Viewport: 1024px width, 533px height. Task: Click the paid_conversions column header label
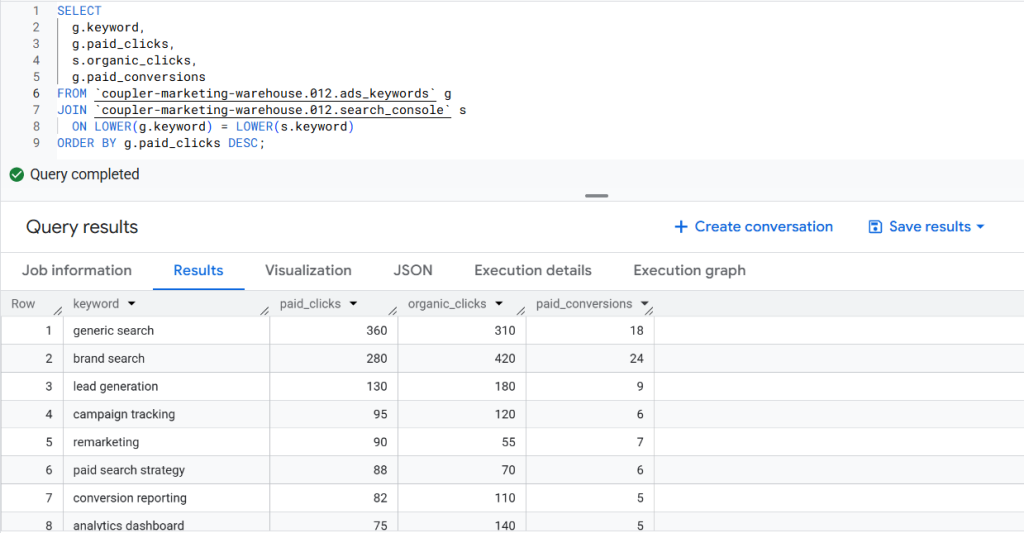[x=584, y=304]
